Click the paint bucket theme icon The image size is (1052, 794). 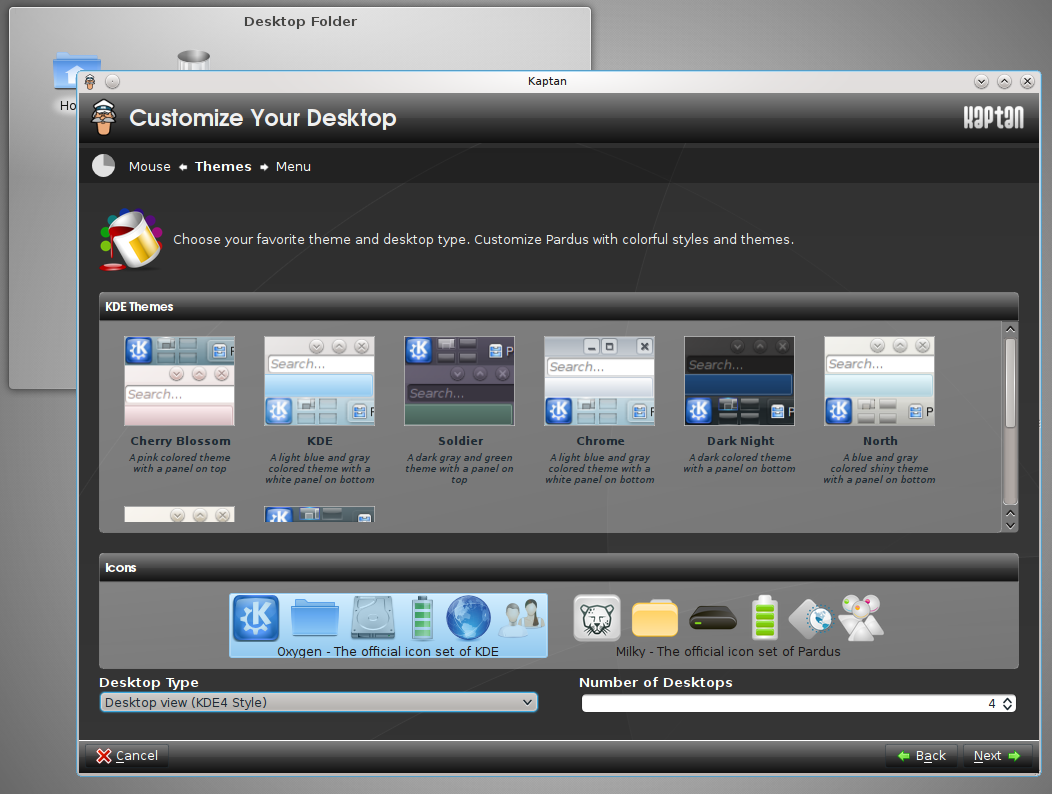pyautogui.click(x=131, y=240)
